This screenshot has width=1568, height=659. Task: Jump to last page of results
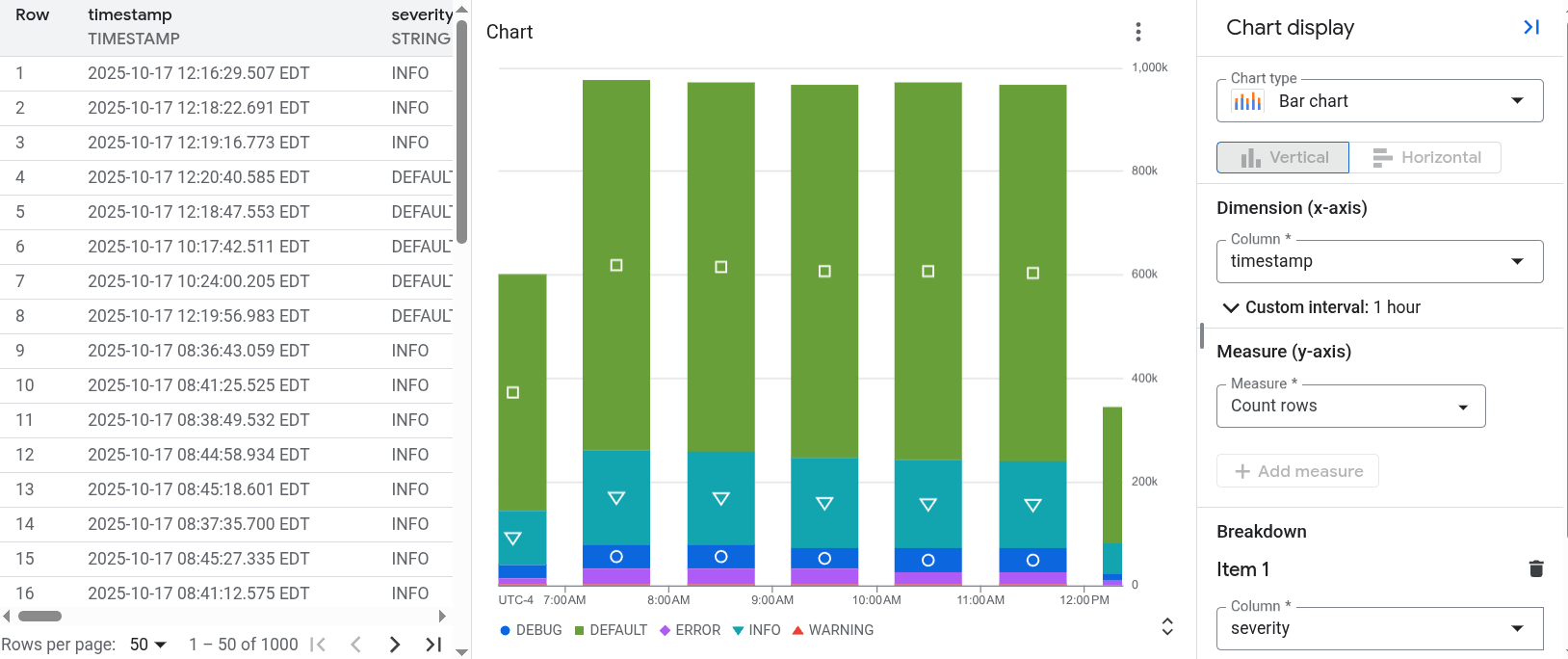(432, 644)
